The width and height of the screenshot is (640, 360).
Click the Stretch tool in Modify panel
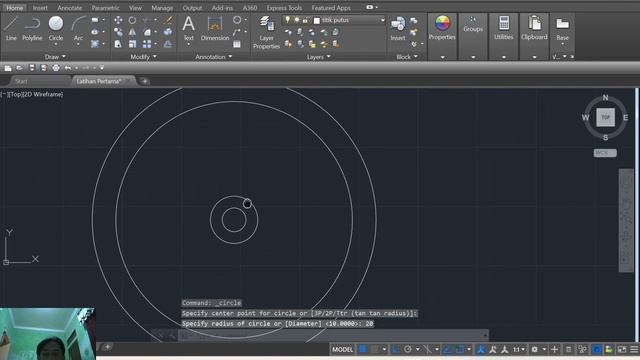point(118,44)
